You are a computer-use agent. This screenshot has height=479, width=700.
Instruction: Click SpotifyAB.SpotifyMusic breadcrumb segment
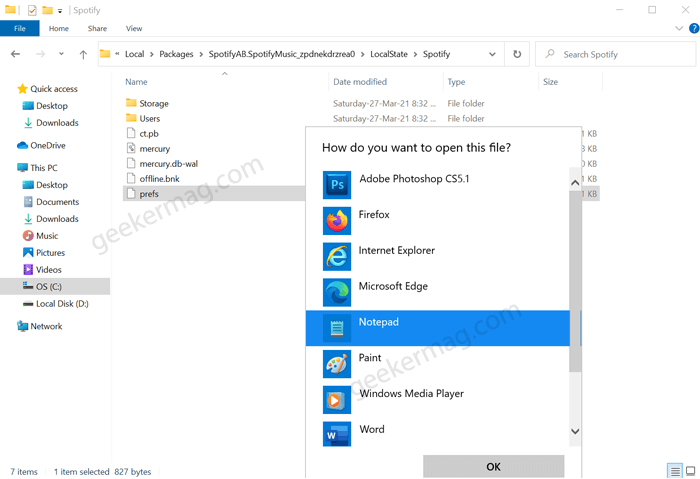coord(282,54)
